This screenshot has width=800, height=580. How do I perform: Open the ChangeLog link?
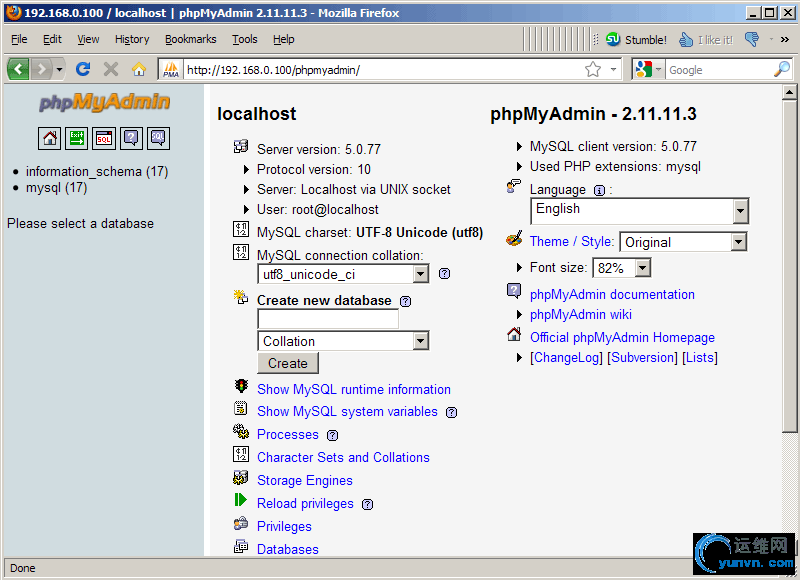coord(566,358)
